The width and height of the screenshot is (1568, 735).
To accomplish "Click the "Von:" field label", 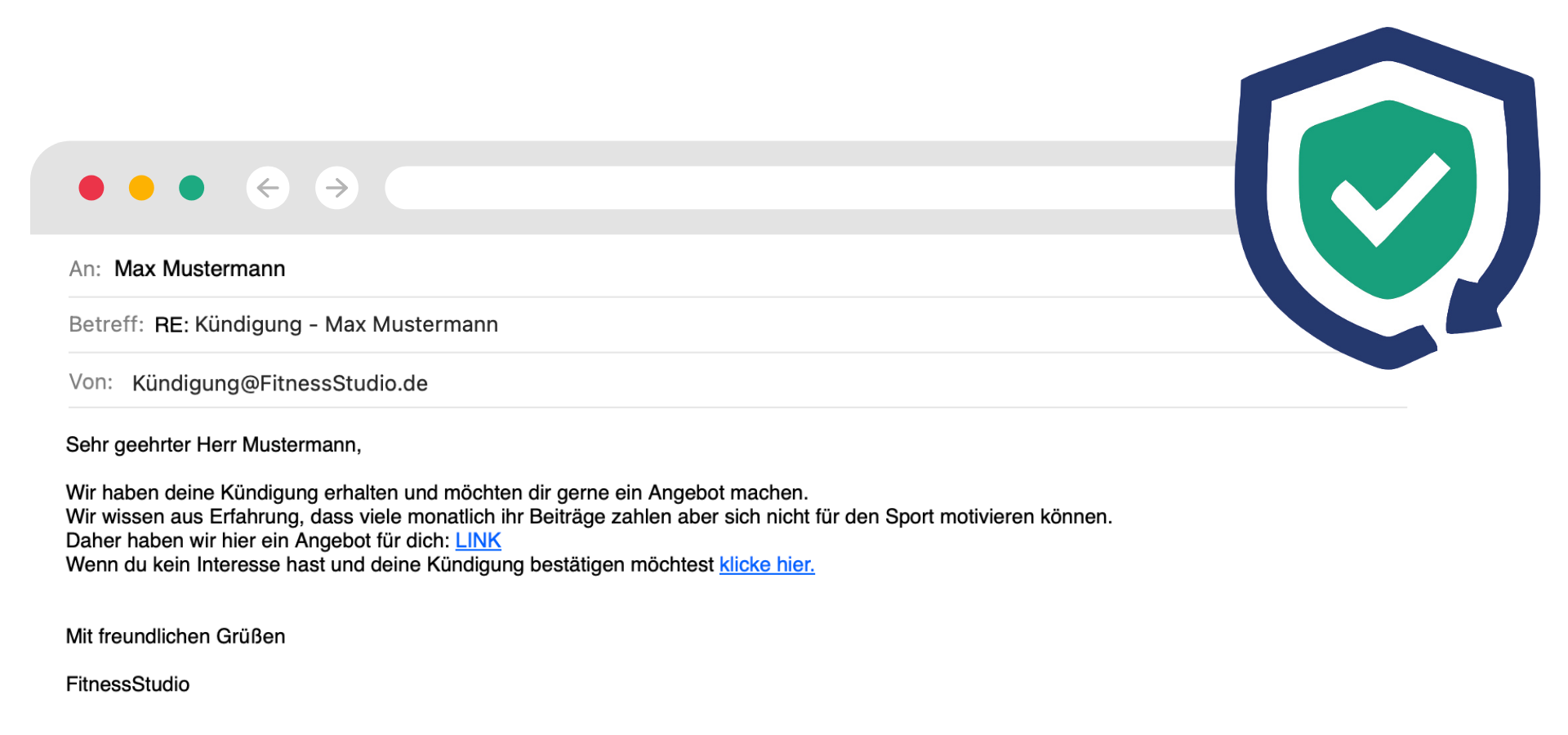I will coord(91,382).
